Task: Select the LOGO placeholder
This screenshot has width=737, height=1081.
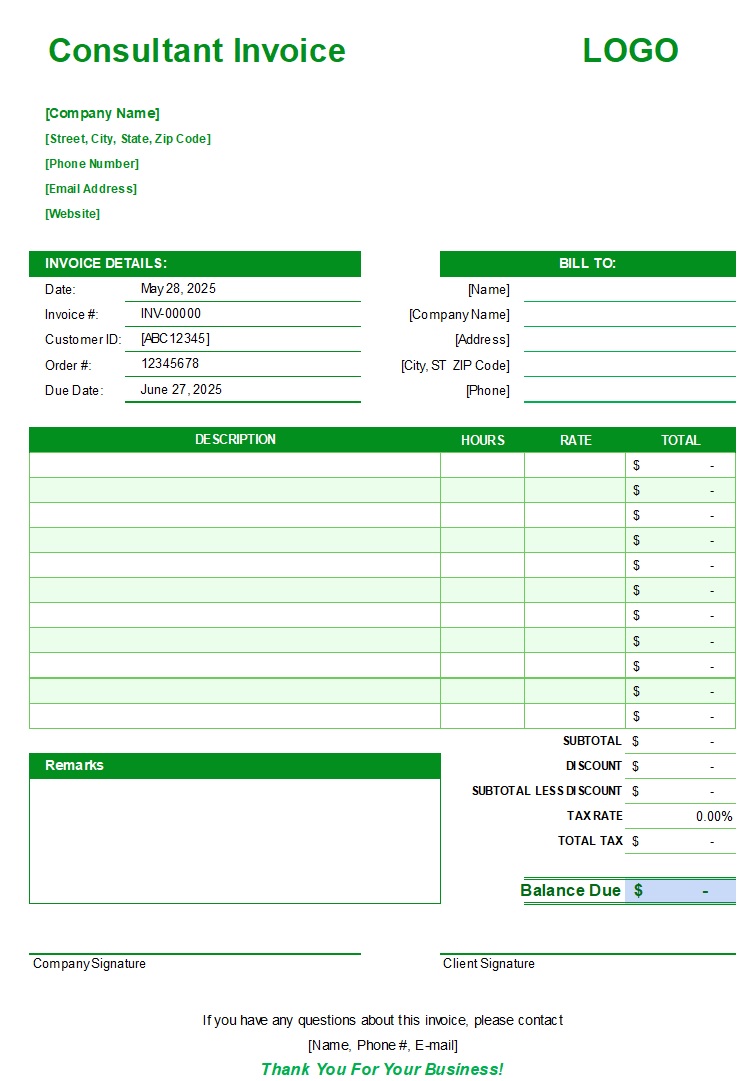Action: [630, 50]
